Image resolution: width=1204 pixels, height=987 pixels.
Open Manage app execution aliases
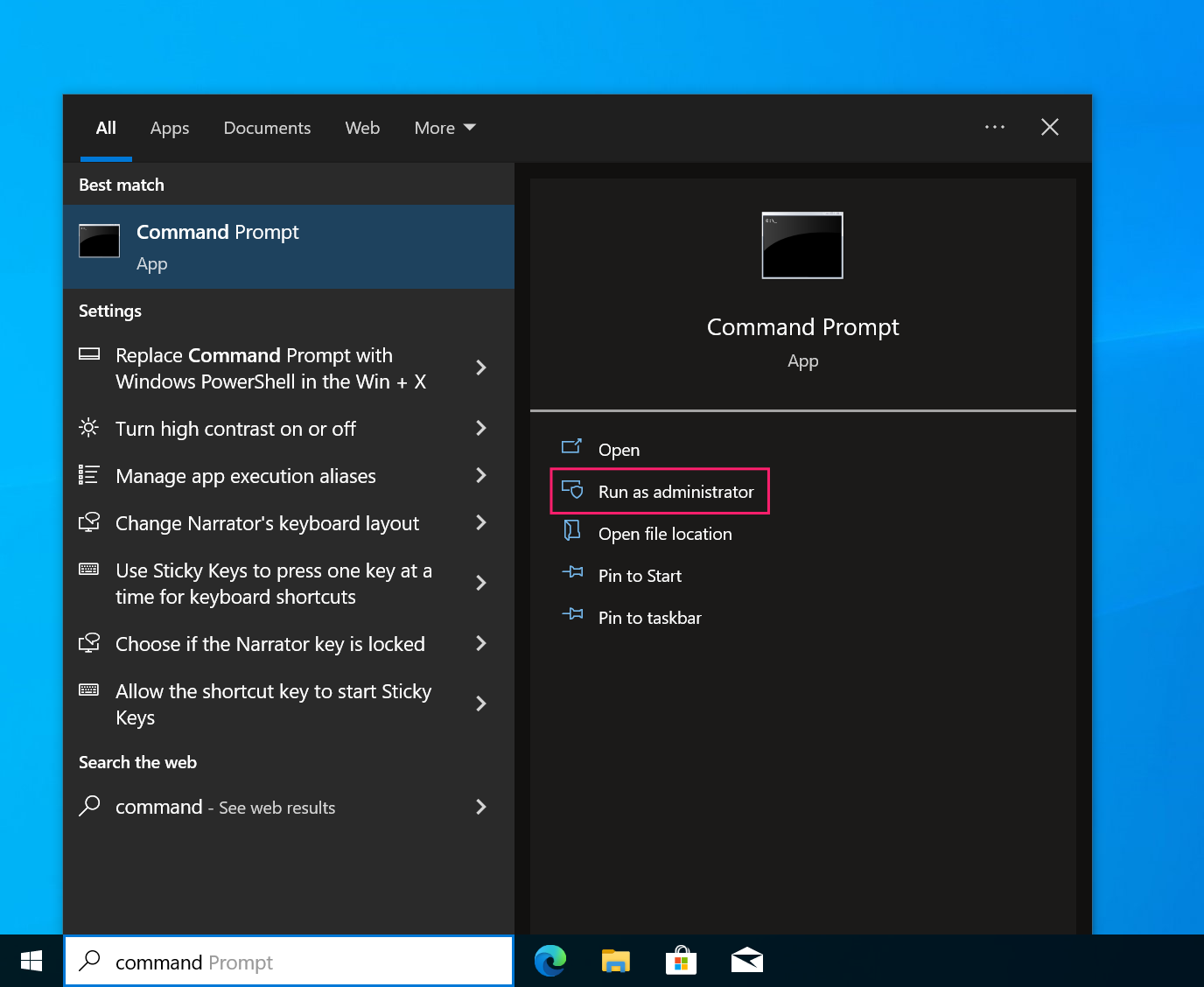(x=289, y=476)
